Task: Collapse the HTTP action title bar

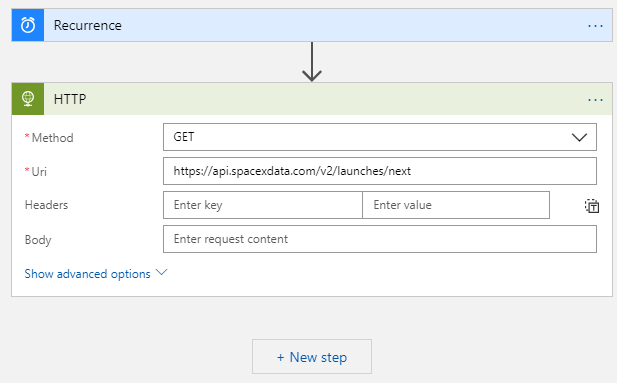Action: coord(312,99)
